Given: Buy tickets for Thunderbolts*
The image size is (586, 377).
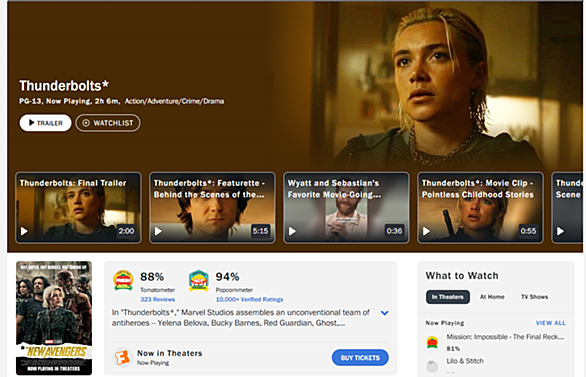Looking at the screenshot, I should tap(360, 358).
